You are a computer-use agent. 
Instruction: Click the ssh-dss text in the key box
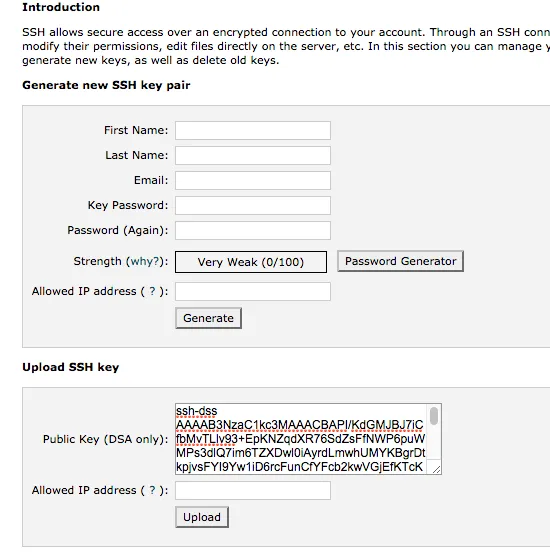click(x=196, y=411)
